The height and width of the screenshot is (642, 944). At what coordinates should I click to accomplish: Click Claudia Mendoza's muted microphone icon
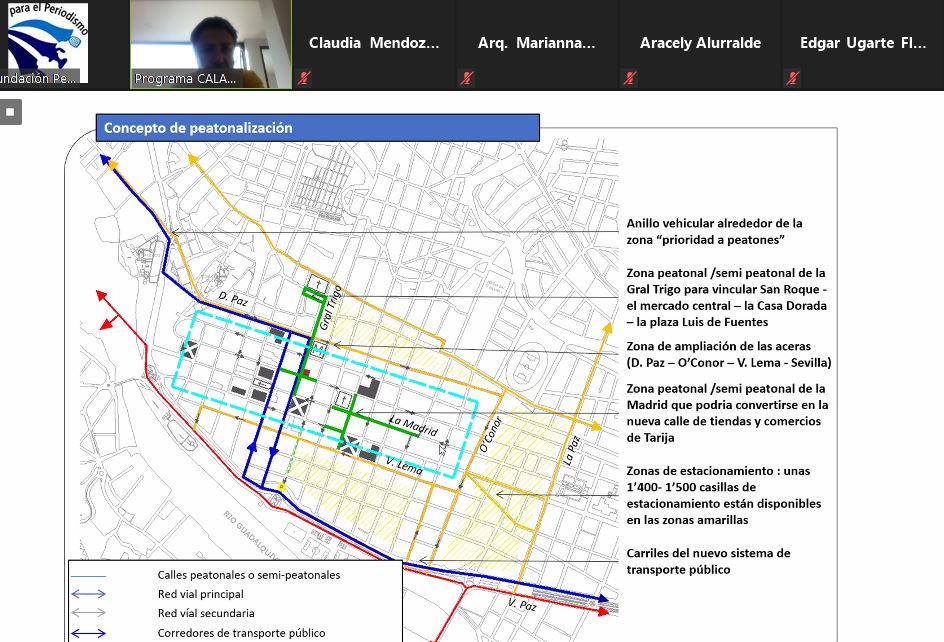coord(304,78)
